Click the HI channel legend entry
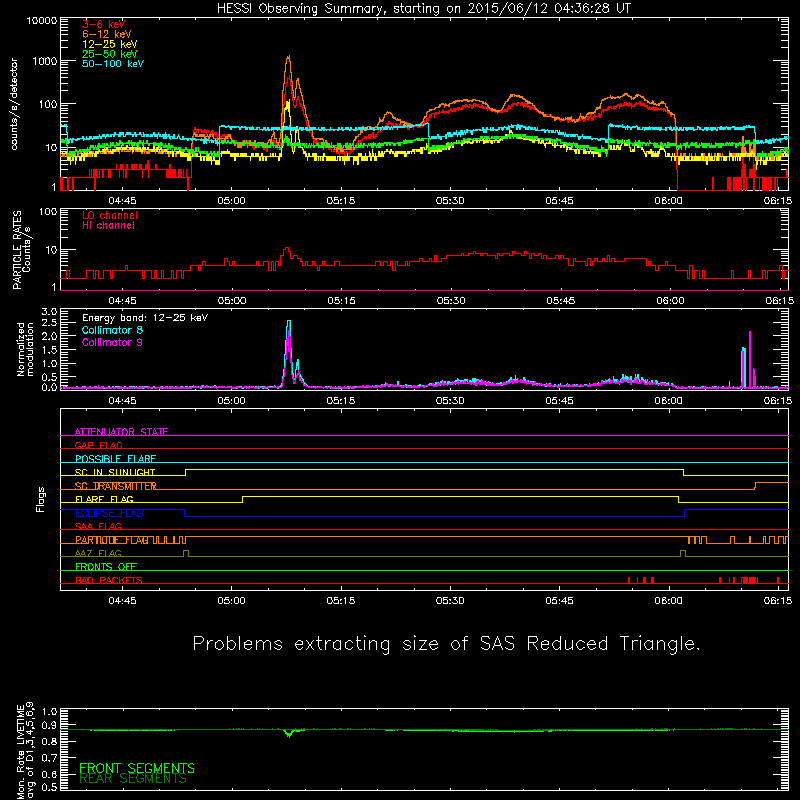Viewport: 800px width, 800px height. pos(108,226)
